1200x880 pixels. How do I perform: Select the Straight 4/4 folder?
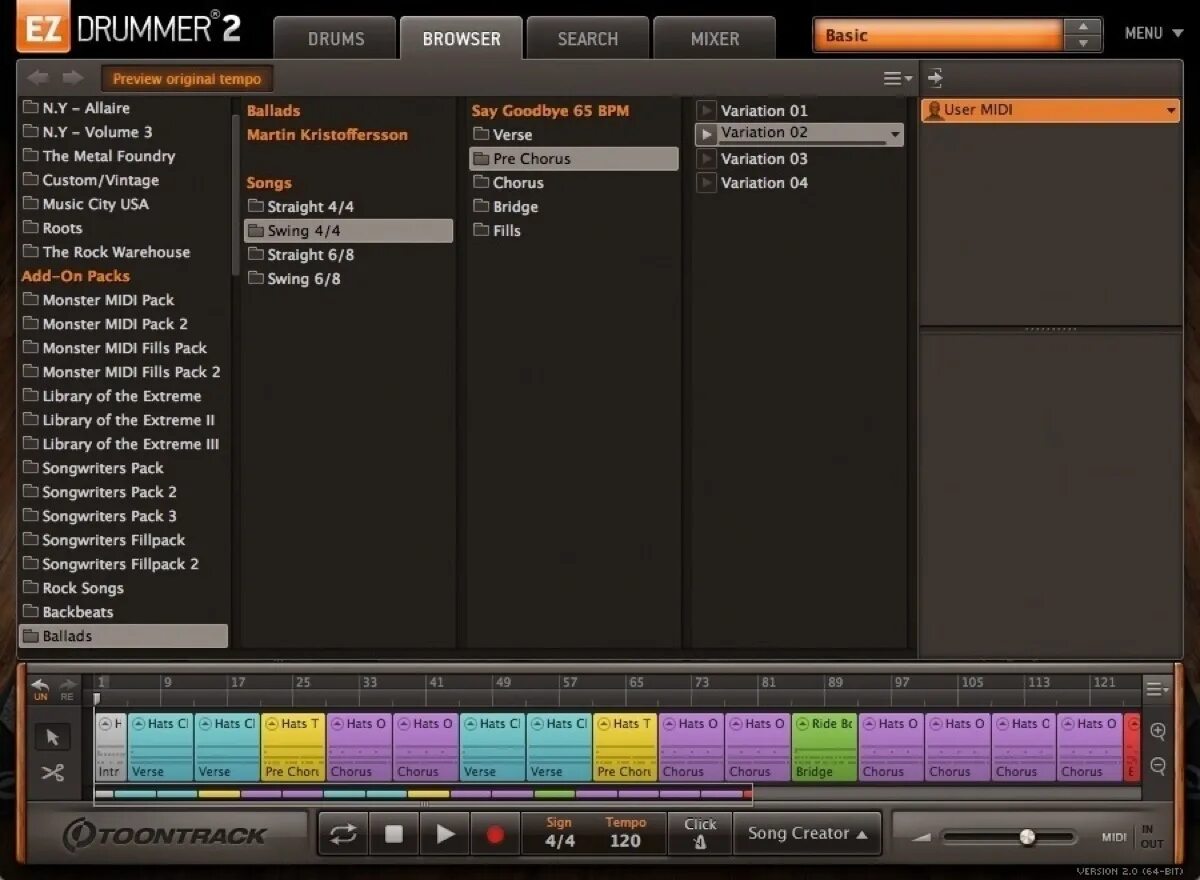click(x=300, y=207)
